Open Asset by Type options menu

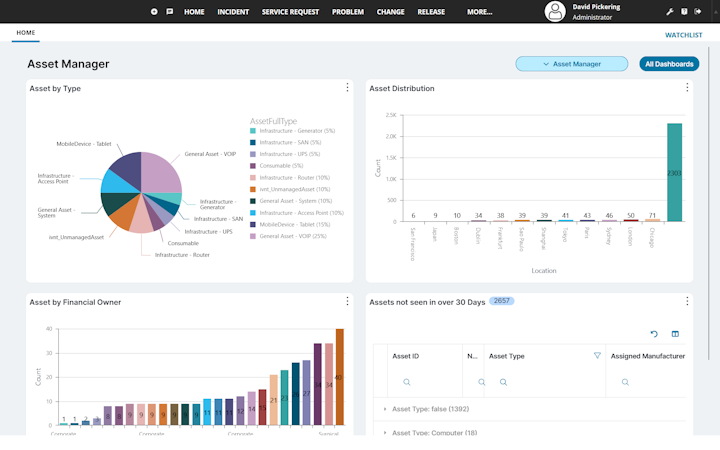tap(347, 87)
